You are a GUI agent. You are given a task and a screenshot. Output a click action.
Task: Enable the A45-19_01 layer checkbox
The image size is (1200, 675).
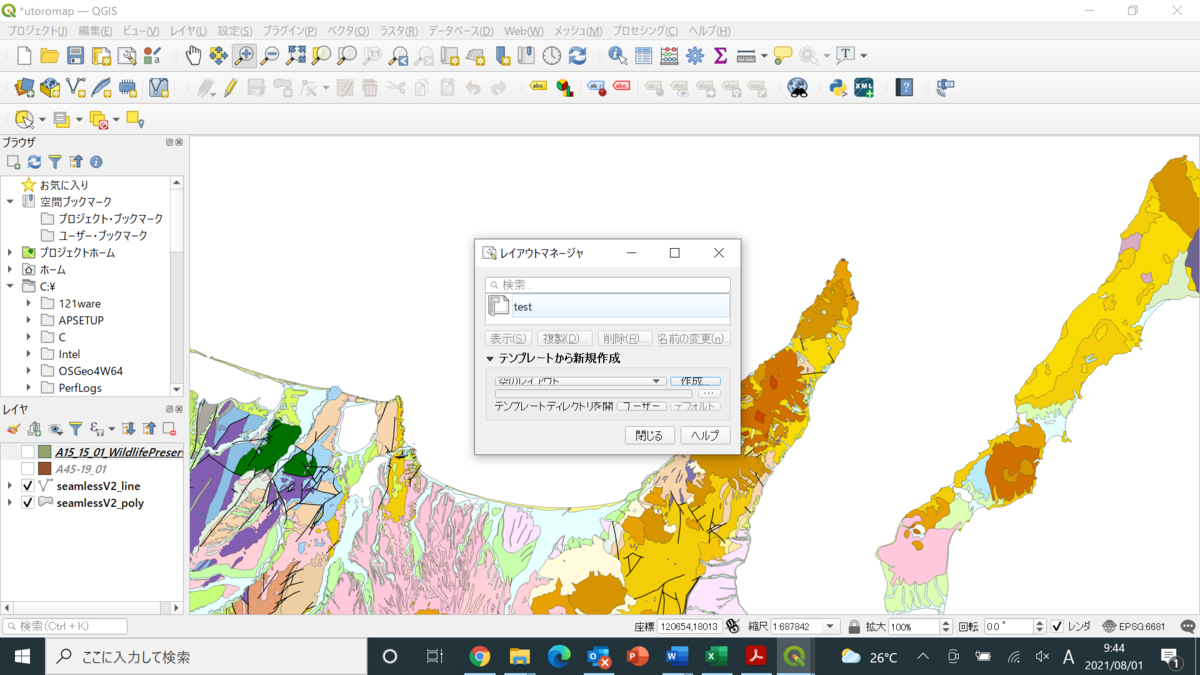(28, 469)
